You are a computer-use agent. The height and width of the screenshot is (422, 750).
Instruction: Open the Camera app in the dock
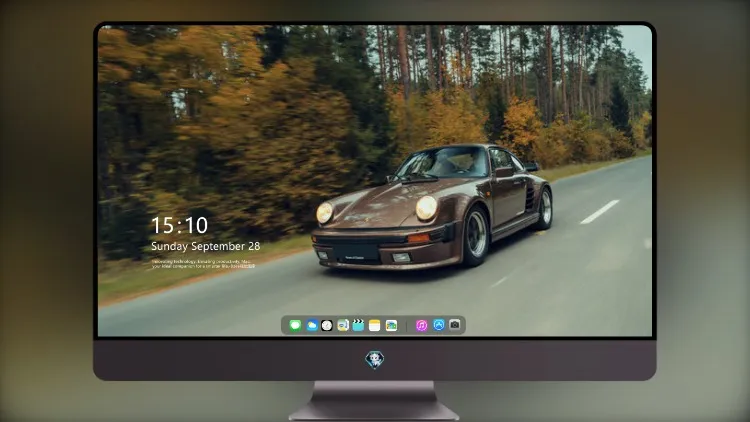(455, 325)
